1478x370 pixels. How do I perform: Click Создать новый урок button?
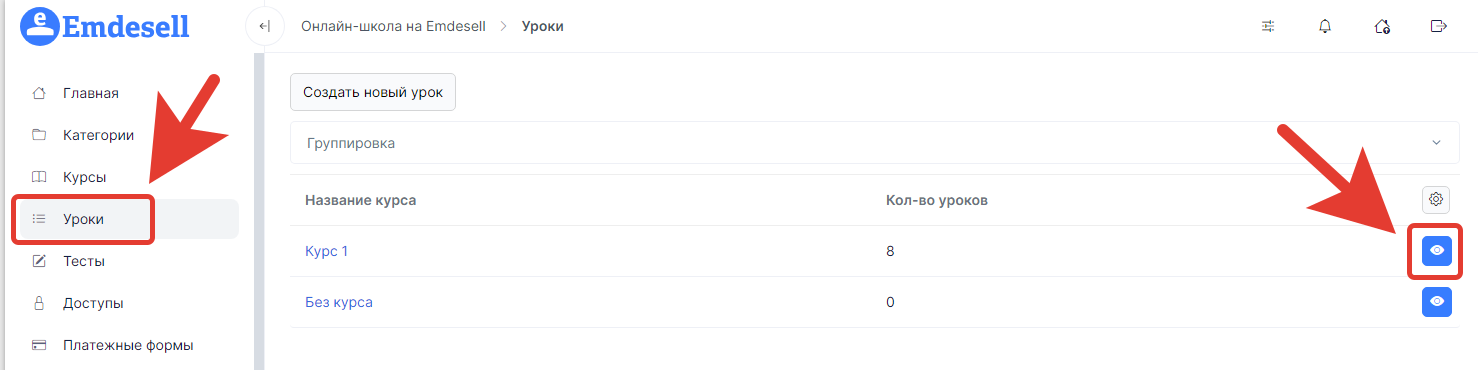tap(373, 91)
